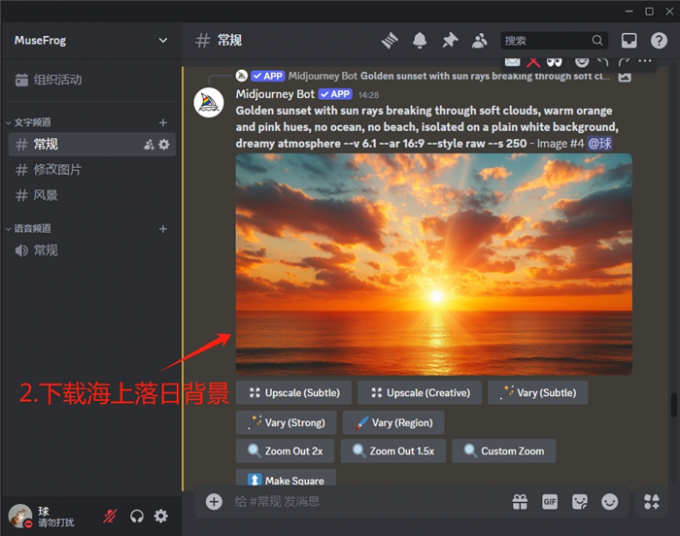Image resolution: width=680 pixels, height=536 pixels.
Task: Open the GIF picker
Action: 549,502
